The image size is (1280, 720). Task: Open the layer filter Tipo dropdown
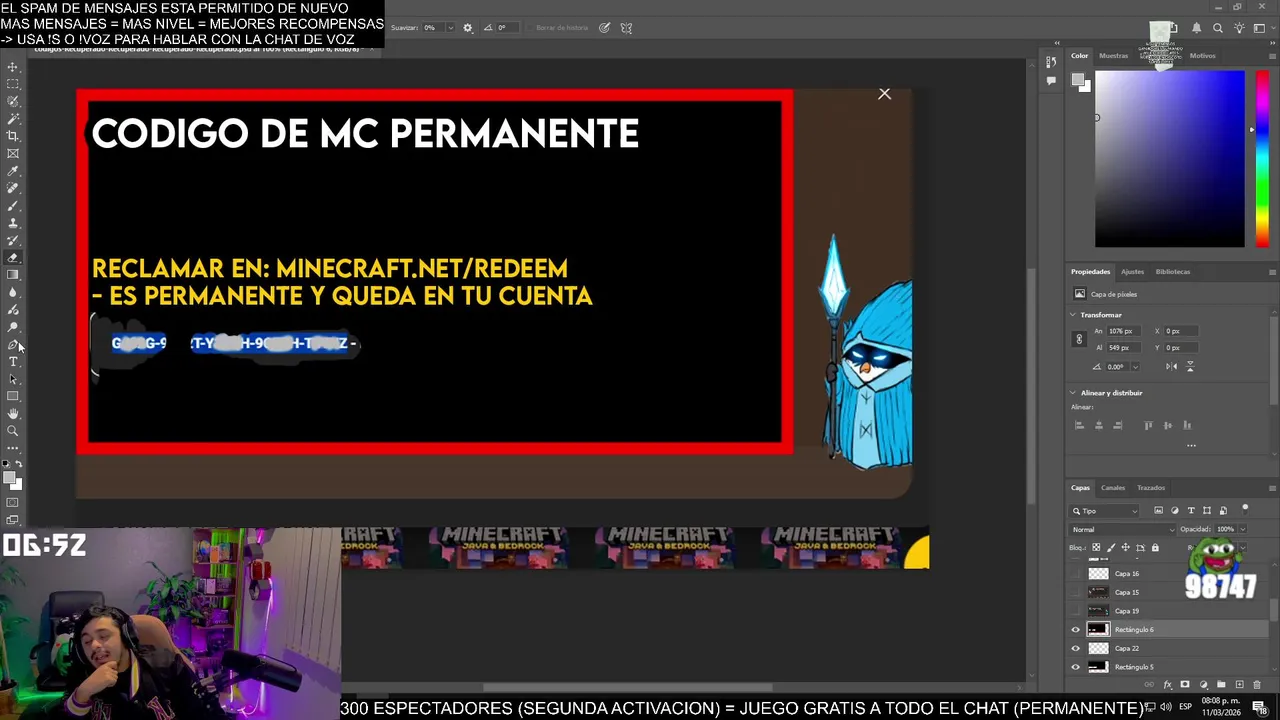(1105, 511)
